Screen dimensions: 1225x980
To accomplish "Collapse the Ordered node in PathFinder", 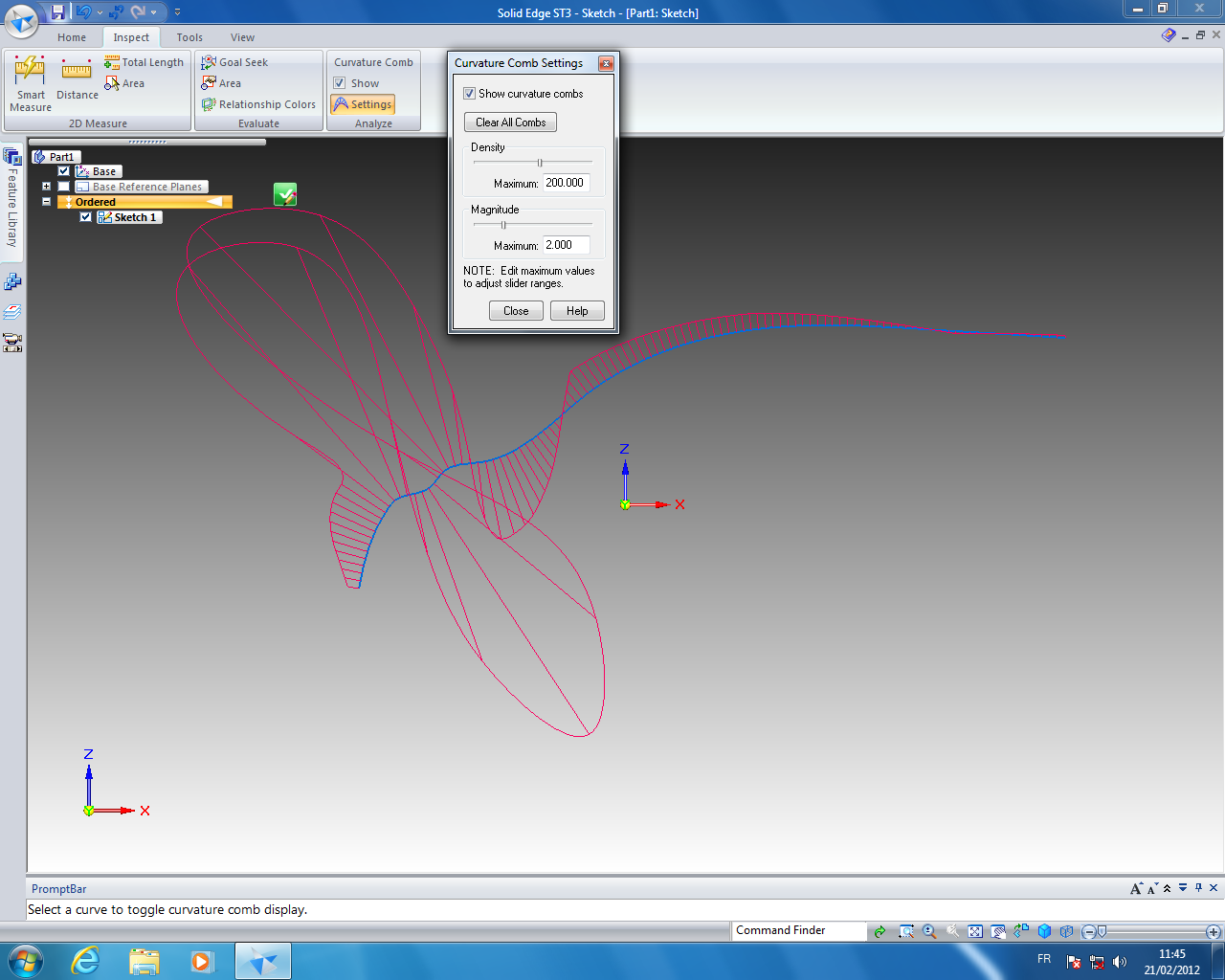I will pyautogui.click(x=46, y=202).
